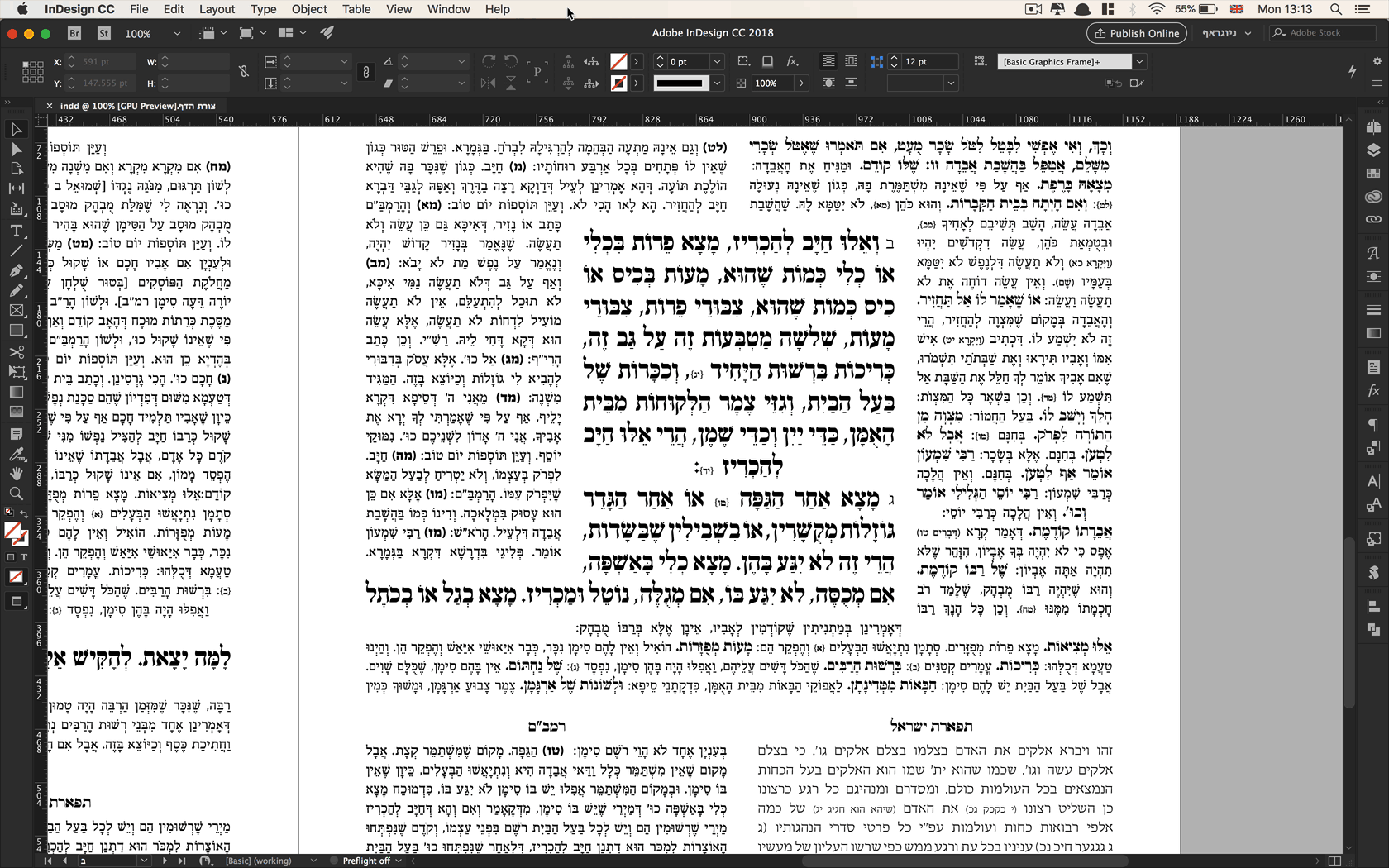Select the Direct Selection tool
The height and width of the screenshot is (868, 1389).
pos(16,149)
